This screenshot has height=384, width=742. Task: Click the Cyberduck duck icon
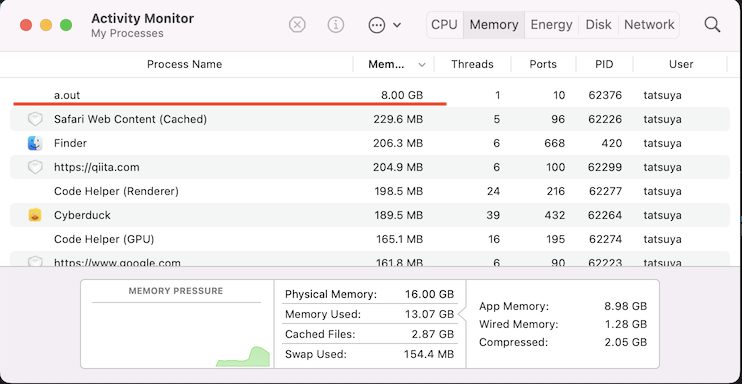coord(35,215)
